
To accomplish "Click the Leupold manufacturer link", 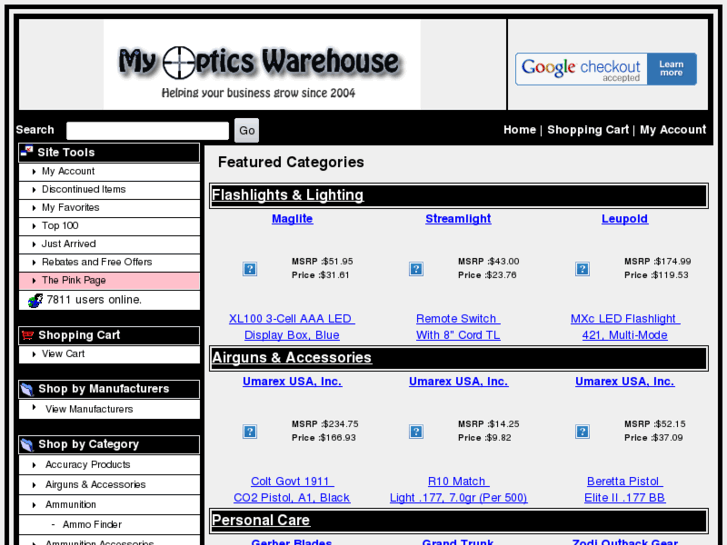I will click(625, 218).
